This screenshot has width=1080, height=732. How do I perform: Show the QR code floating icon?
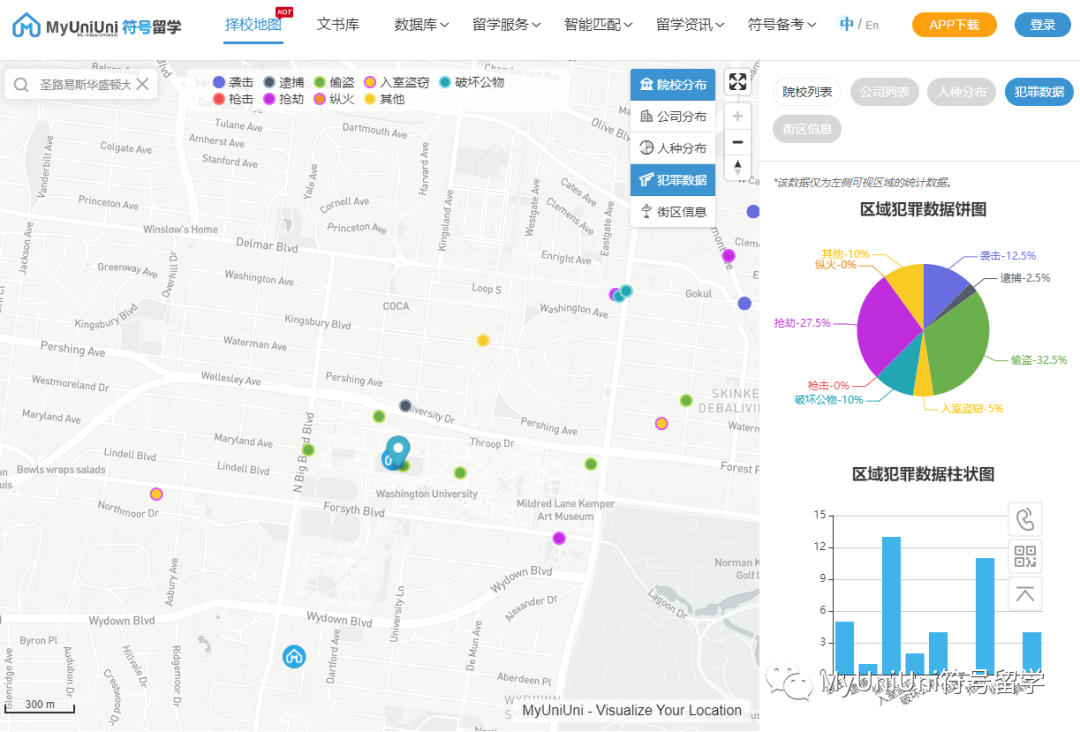point(1025,556)
